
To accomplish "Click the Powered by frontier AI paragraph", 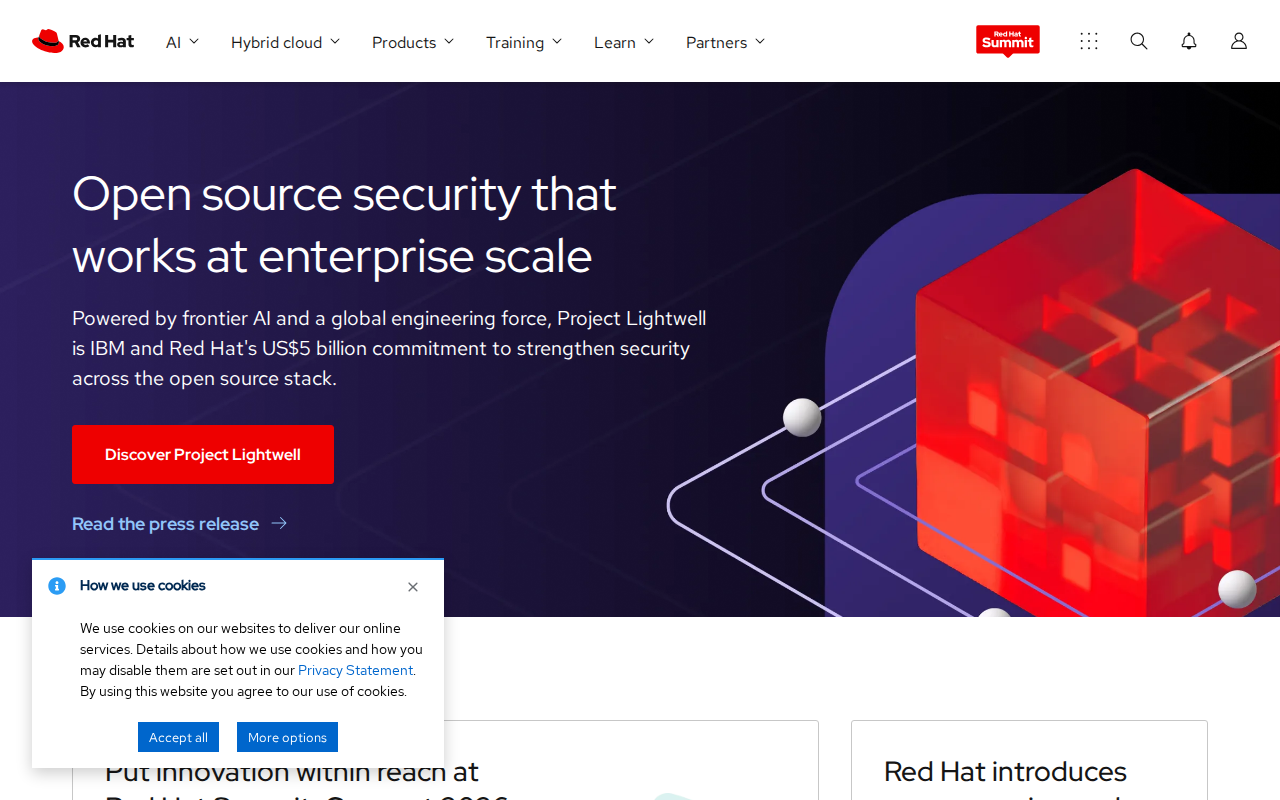I will coord(389,348).
